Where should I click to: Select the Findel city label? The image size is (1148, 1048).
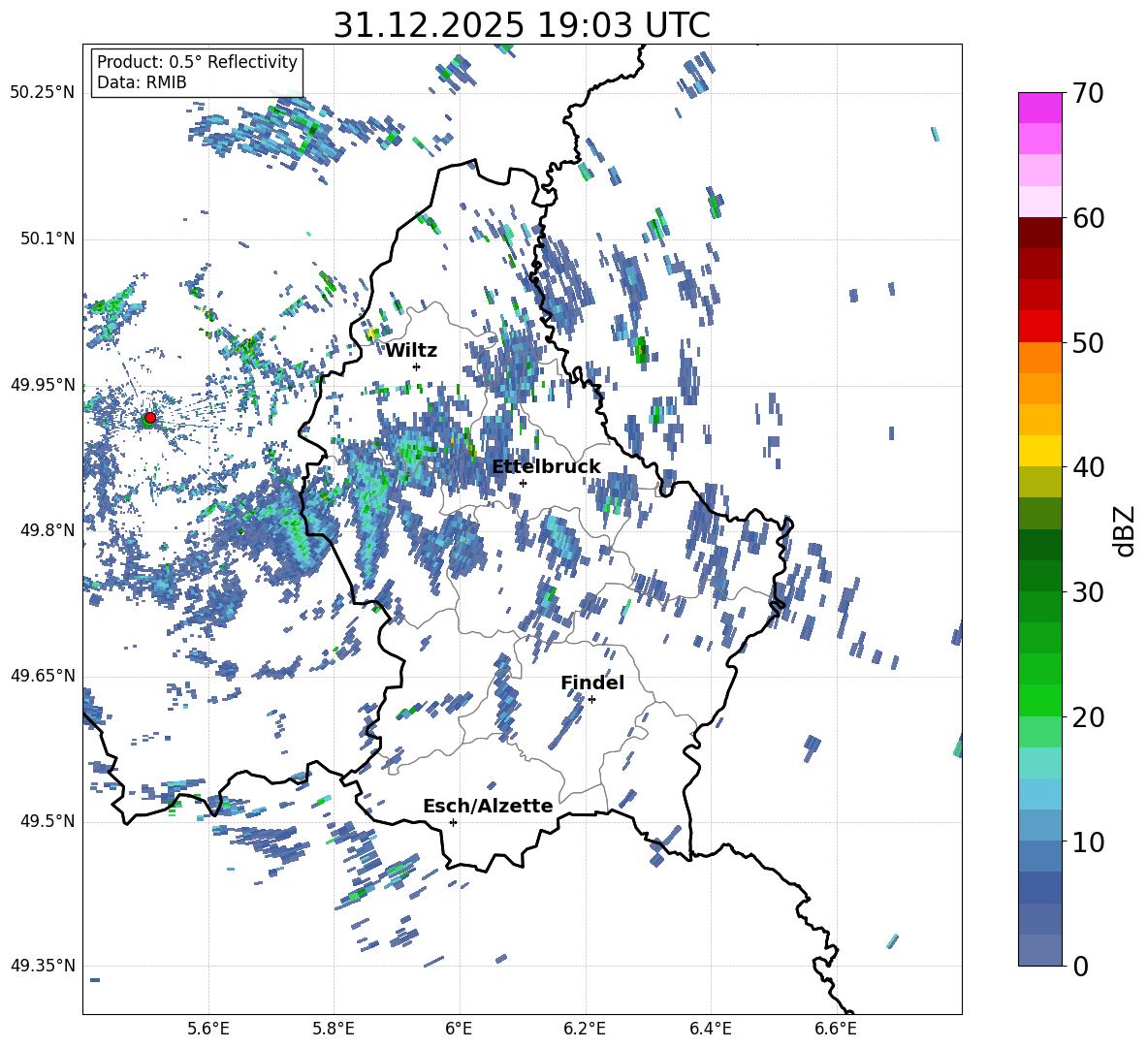tap(591, 683)
